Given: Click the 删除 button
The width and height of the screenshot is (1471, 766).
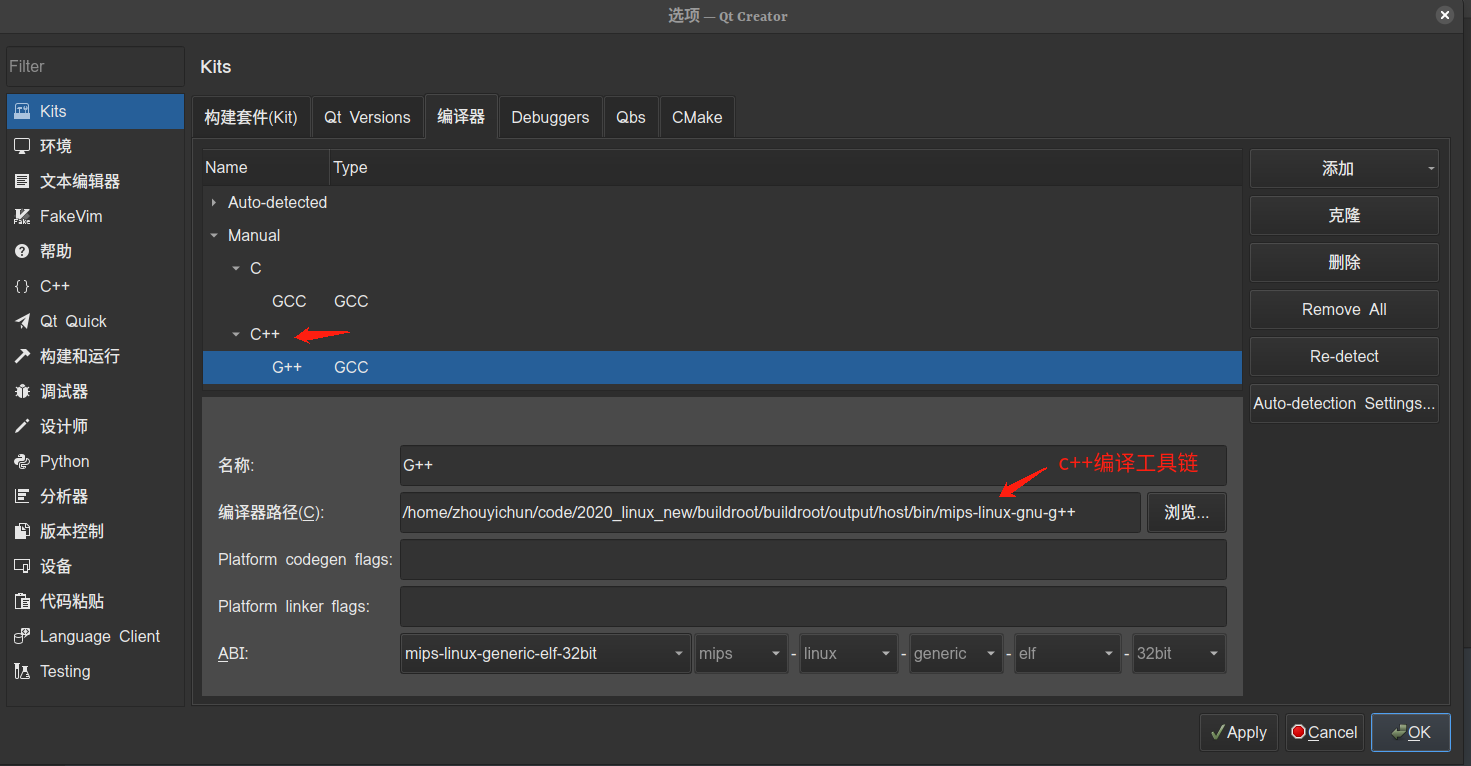Looking at the screenshot, I should pos(1344,263).
